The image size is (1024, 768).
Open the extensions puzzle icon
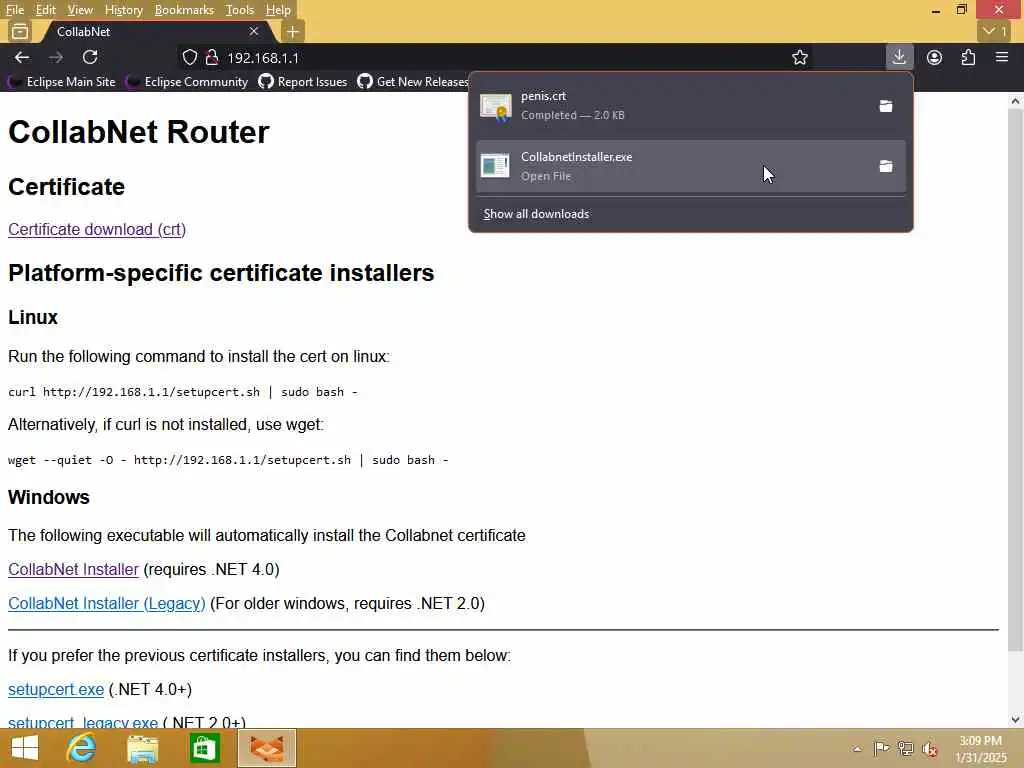(968, 57)
